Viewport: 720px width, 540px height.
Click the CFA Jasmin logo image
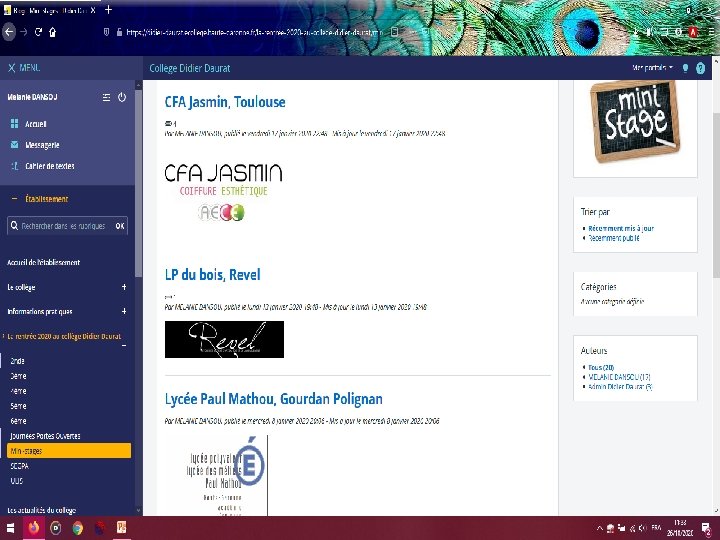224,192
